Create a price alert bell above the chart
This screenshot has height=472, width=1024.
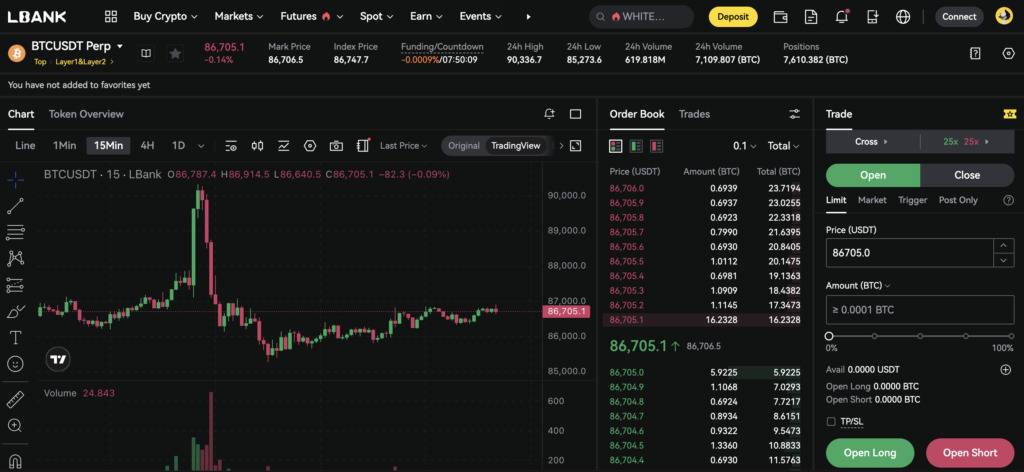tap(549, 114)
